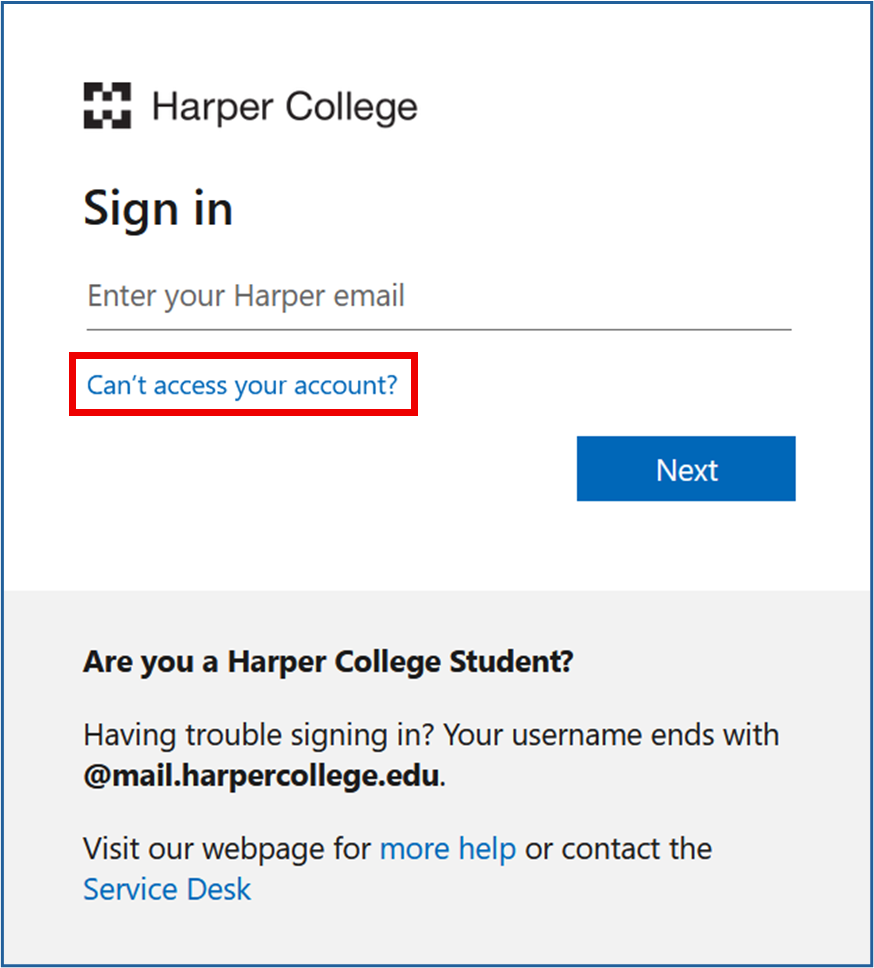Screen dimensions: 874x968
Task: Open the Can't access your account link
Action: [x=242, y=384]
